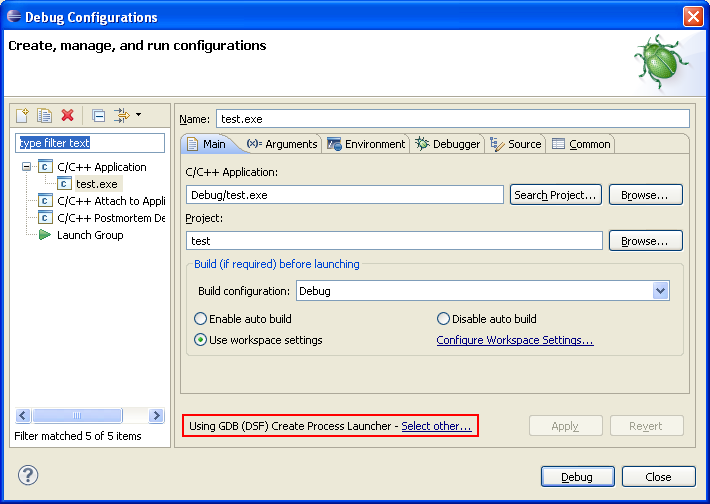The image size is (710, 504).
Task: Collapse all configurations in the tree
Action: [98, 115]
